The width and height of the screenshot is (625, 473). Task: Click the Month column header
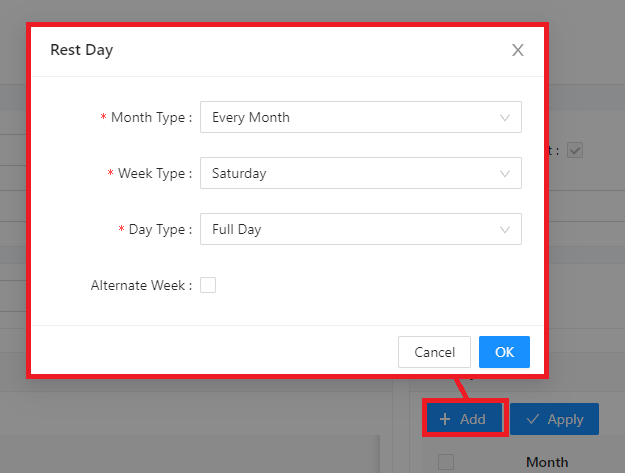pos(547,462)
